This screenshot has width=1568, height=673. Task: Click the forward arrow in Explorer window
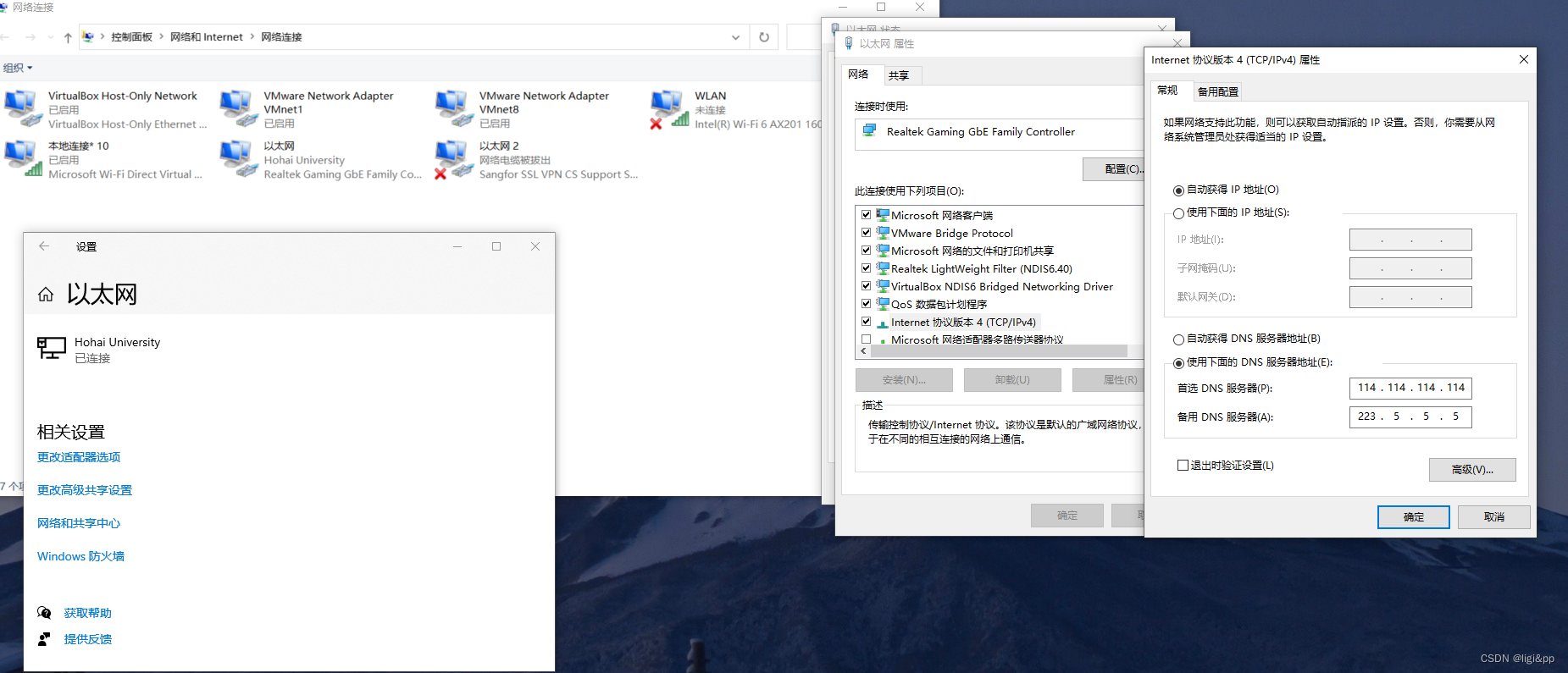point(30,37)
